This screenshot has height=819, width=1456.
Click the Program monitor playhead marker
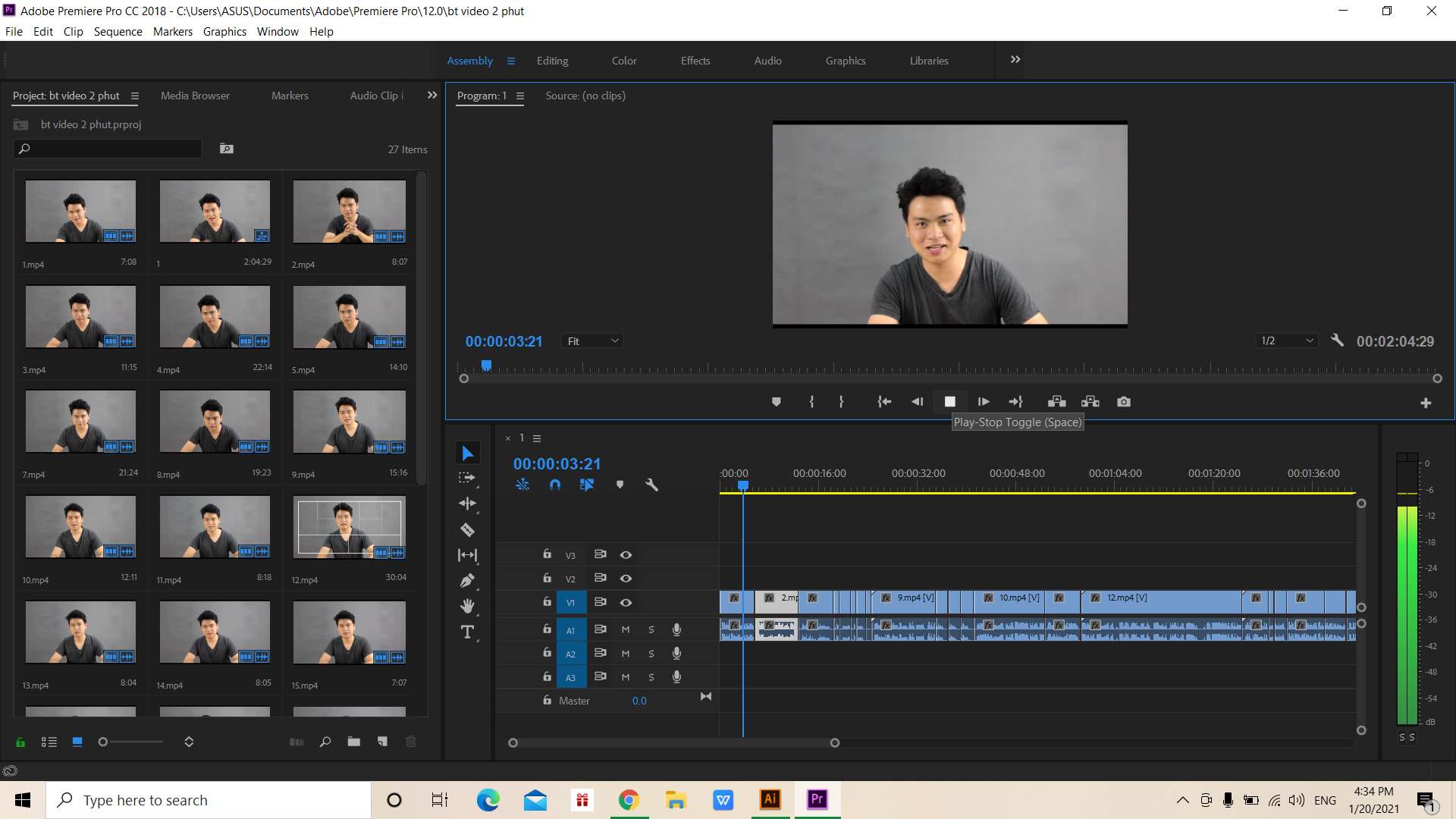[486, 366]
